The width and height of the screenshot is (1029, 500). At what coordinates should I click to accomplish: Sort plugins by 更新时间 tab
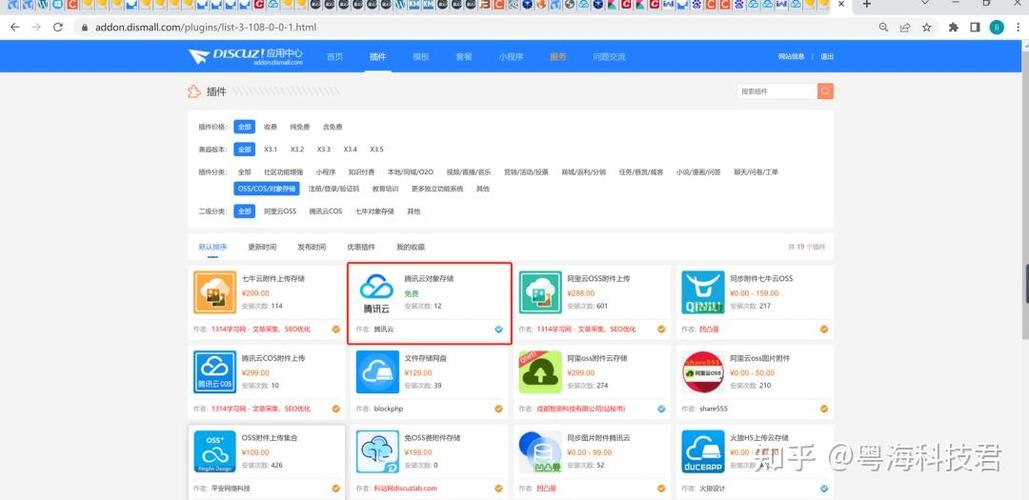(x=262, y=247)
